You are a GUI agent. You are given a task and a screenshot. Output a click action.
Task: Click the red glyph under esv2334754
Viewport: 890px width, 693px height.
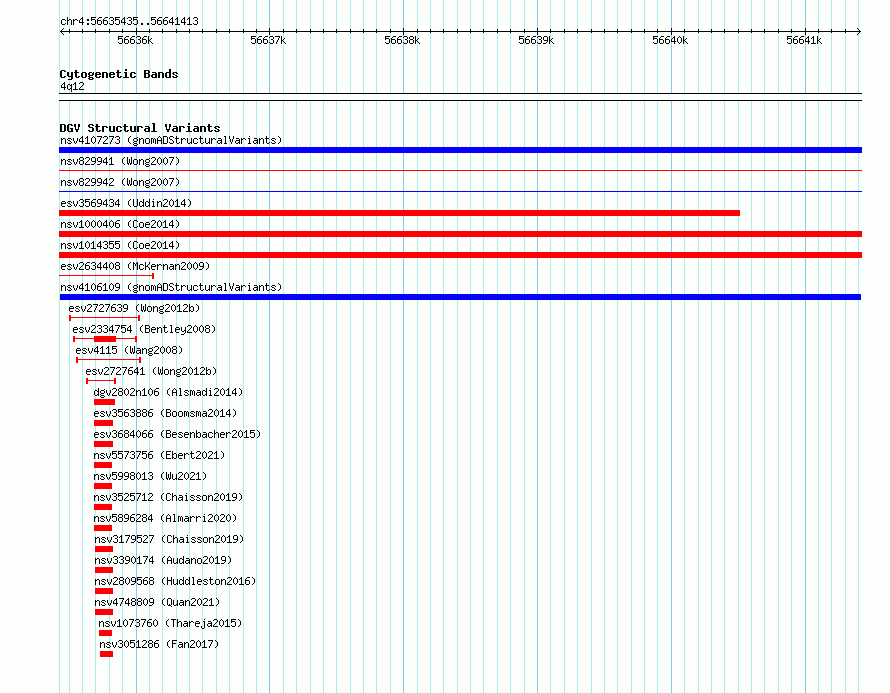(105, 339)
